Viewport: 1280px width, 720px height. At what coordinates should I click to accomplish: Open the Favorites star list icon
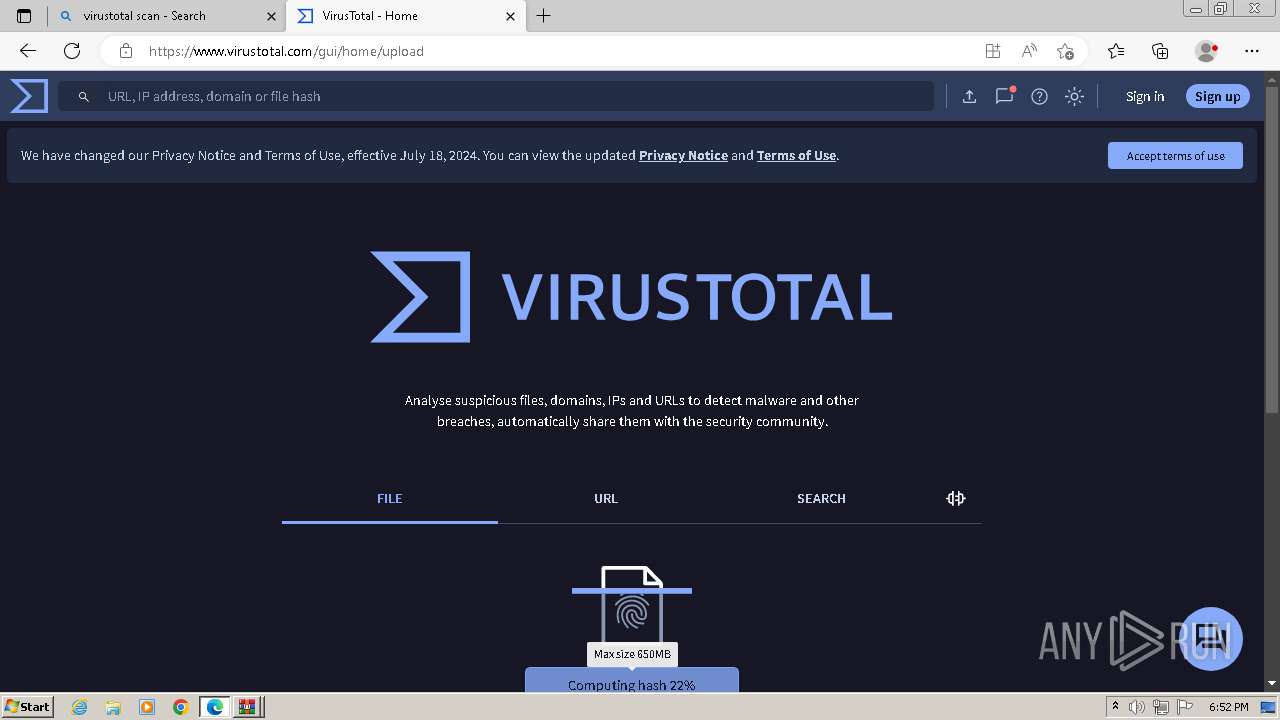1116,51
